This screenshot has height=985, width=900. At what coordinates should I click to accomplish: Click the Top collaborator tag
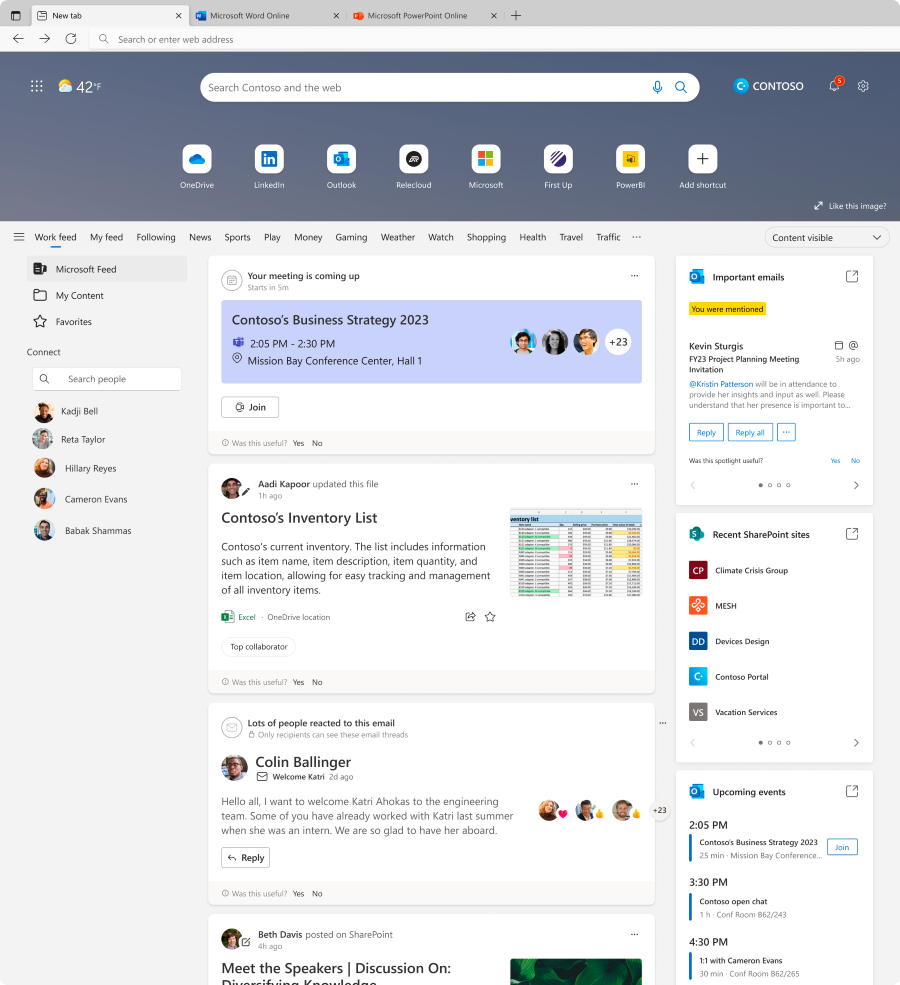(x=258, y=646)
